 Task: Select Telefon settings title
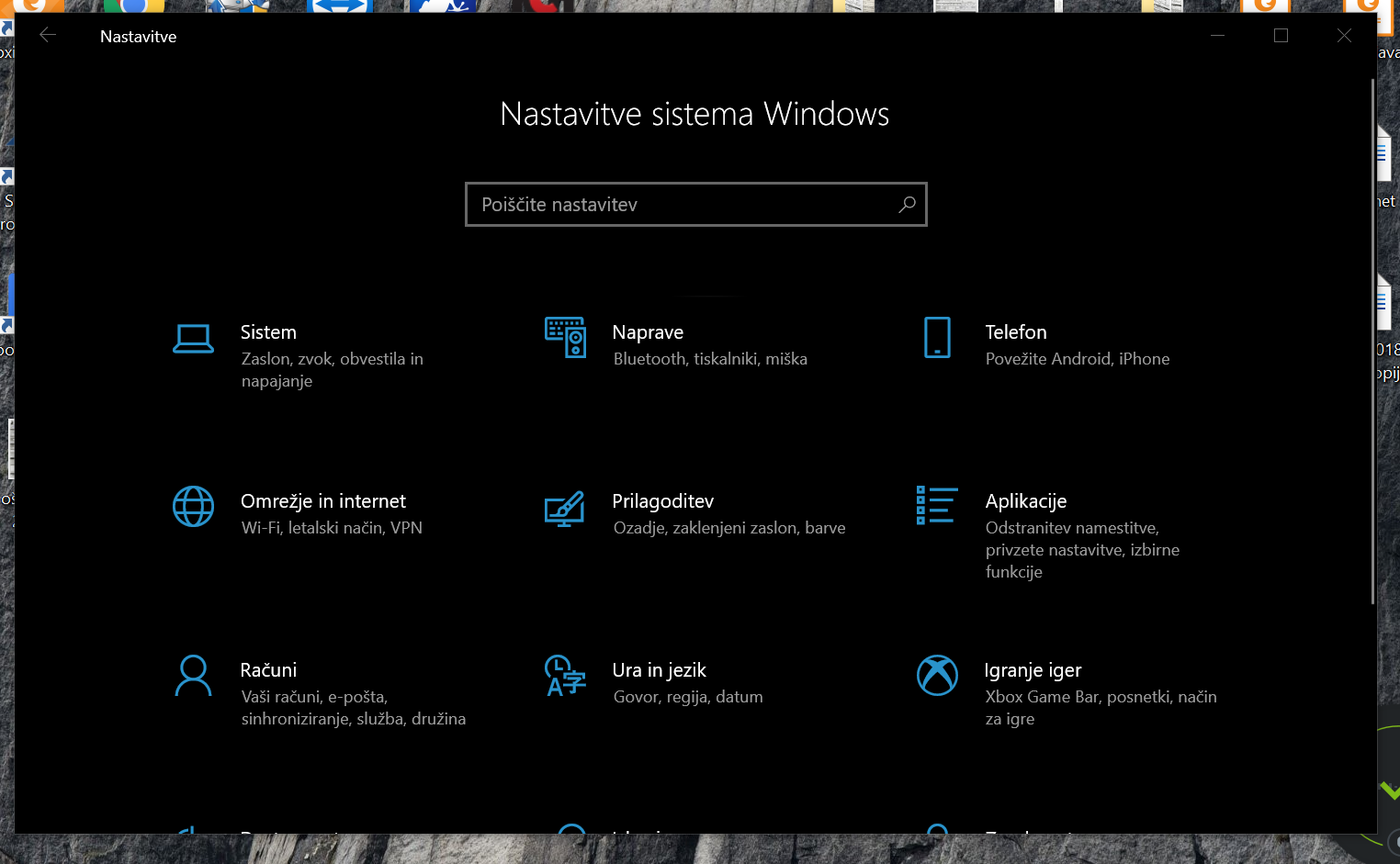1016,332
